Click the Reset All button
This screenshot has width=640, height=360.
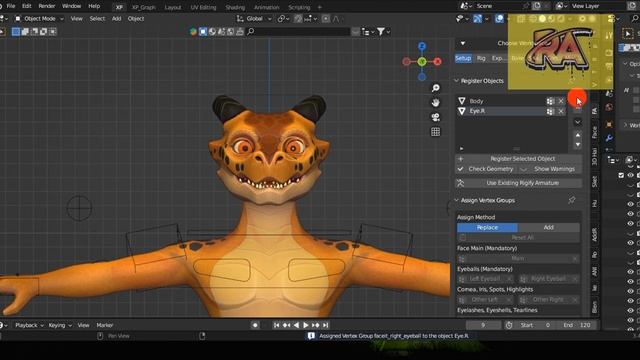[518, 238]
